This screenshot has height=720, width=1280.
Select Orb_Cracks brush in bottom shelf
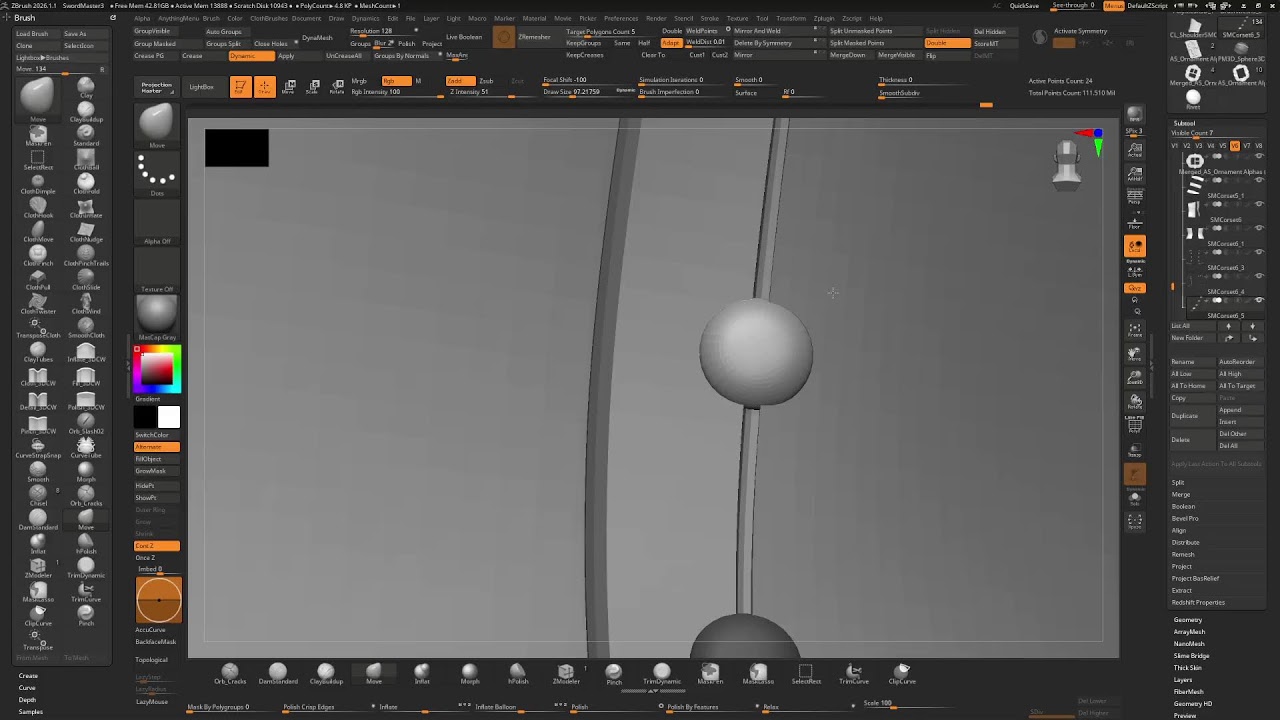click(230, 673)
